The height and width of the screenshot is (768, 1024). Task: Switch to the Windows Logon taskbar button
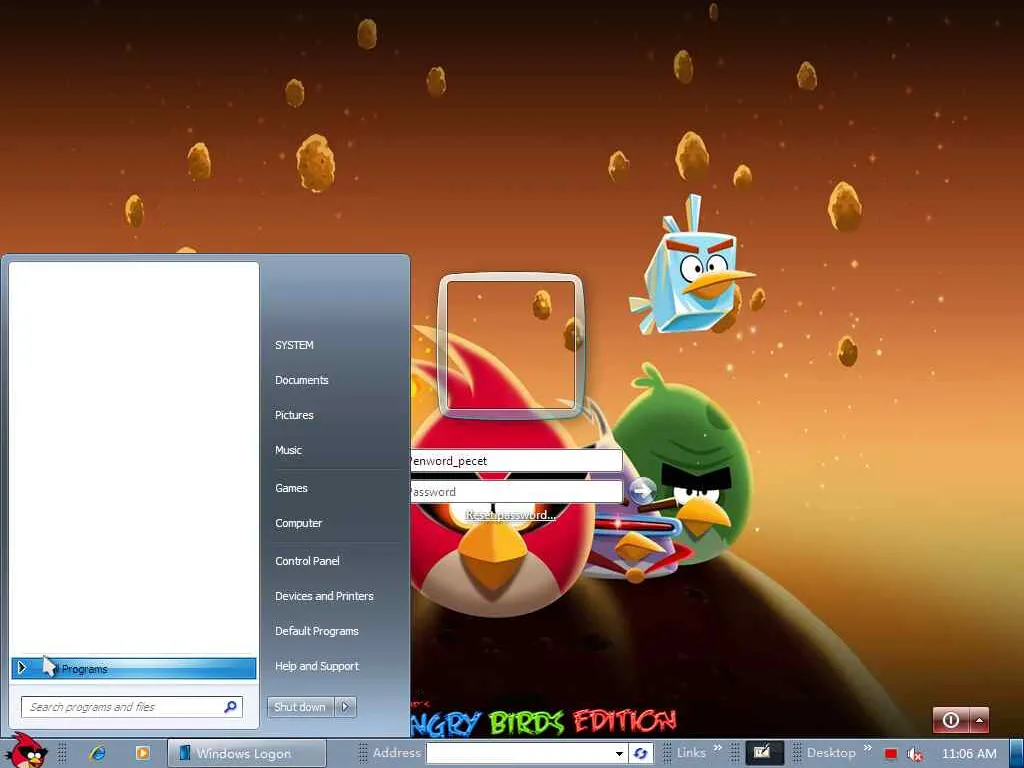tap(246, 753)
